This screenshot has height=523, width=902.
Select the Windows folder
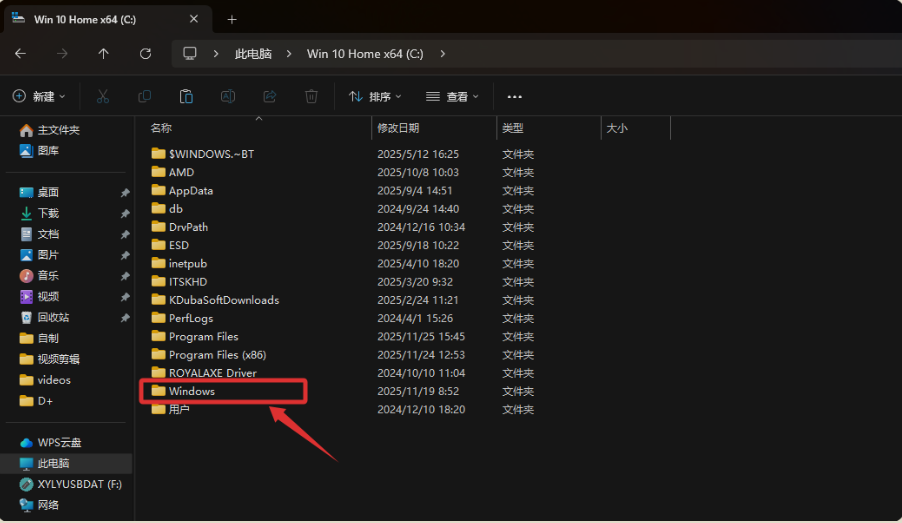191,391
